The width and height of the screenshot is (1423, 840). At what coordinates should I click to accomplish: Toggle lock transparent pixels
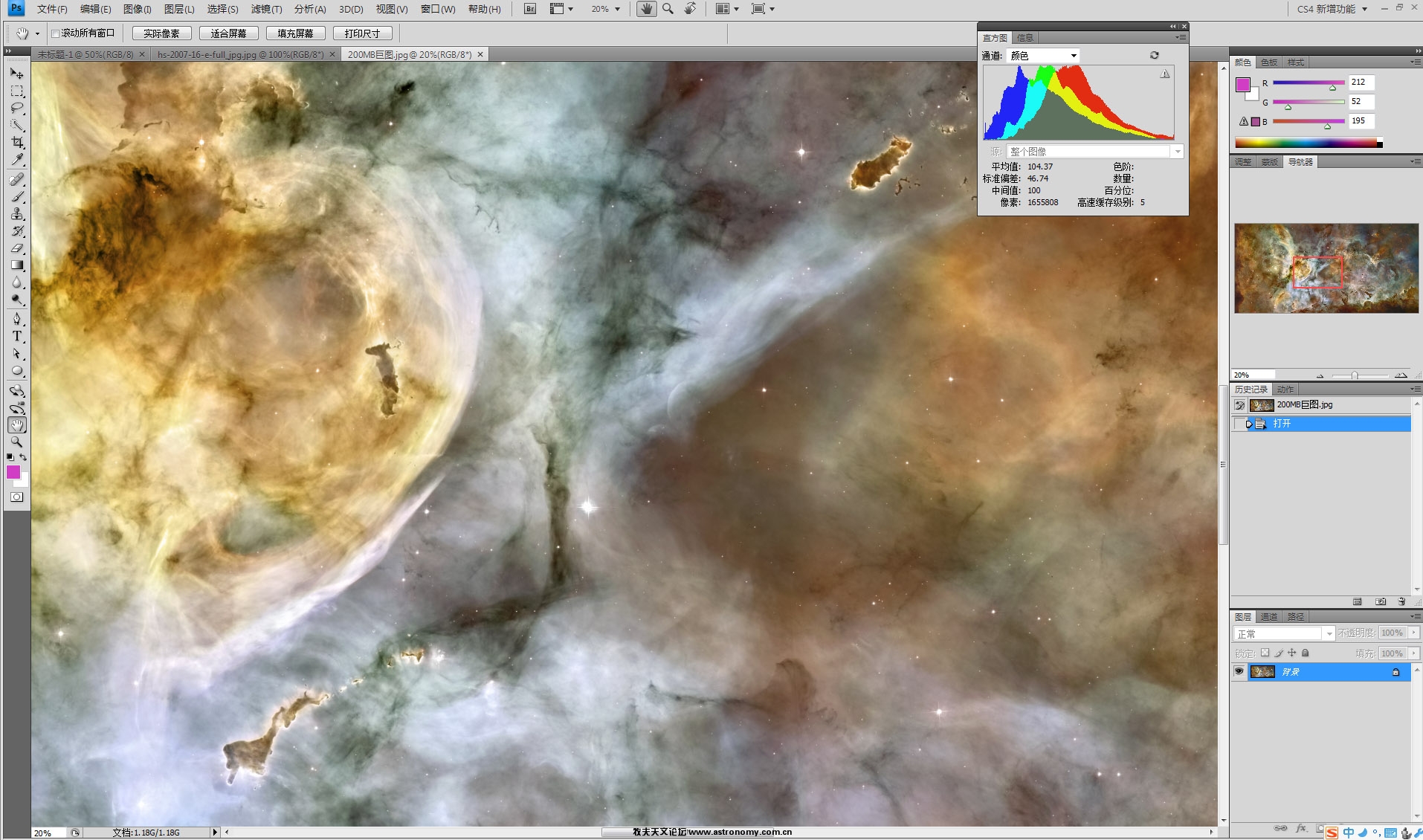tap(1265, 653)
